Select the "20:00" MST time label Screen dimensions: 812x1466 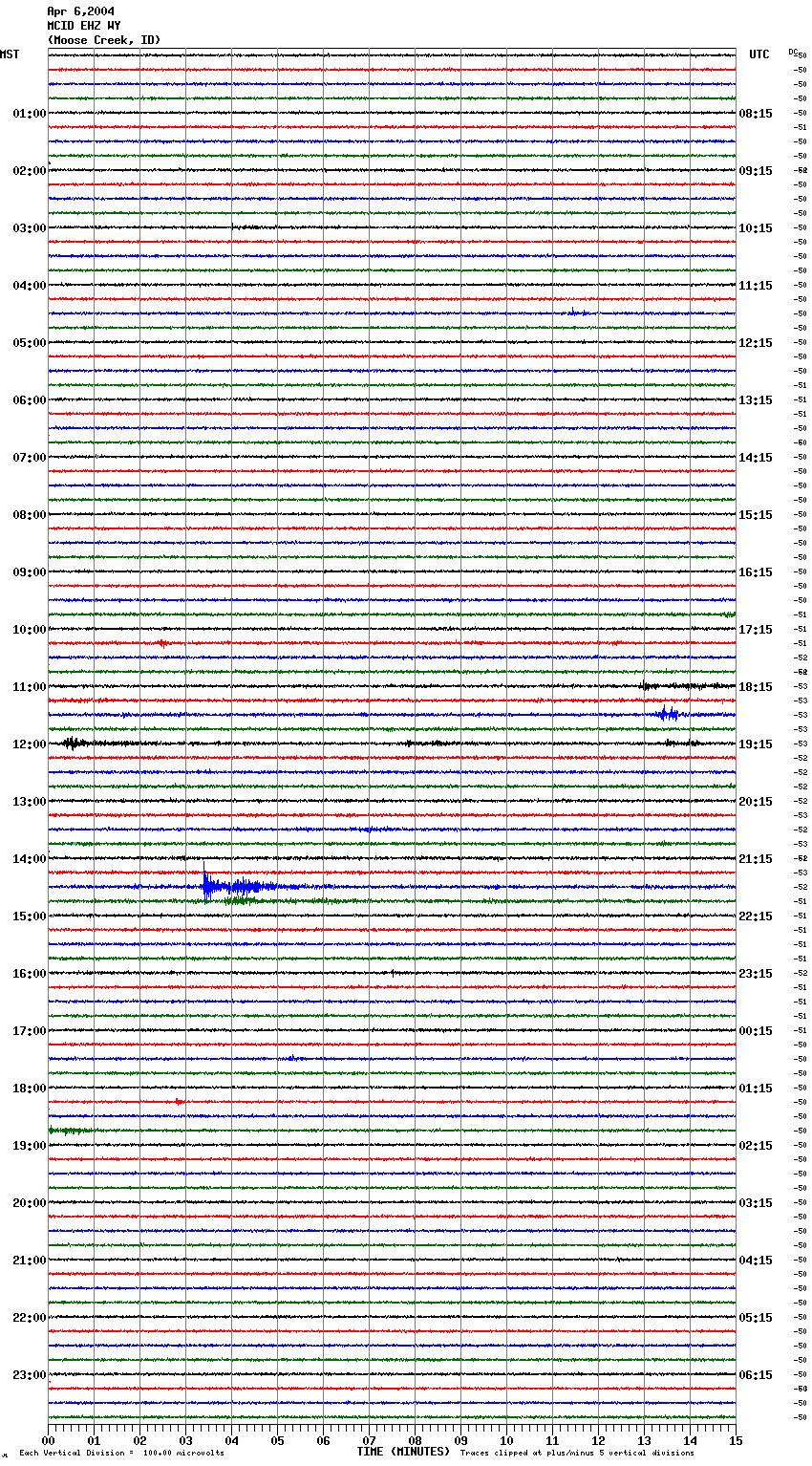click(x=30, y=1203)
